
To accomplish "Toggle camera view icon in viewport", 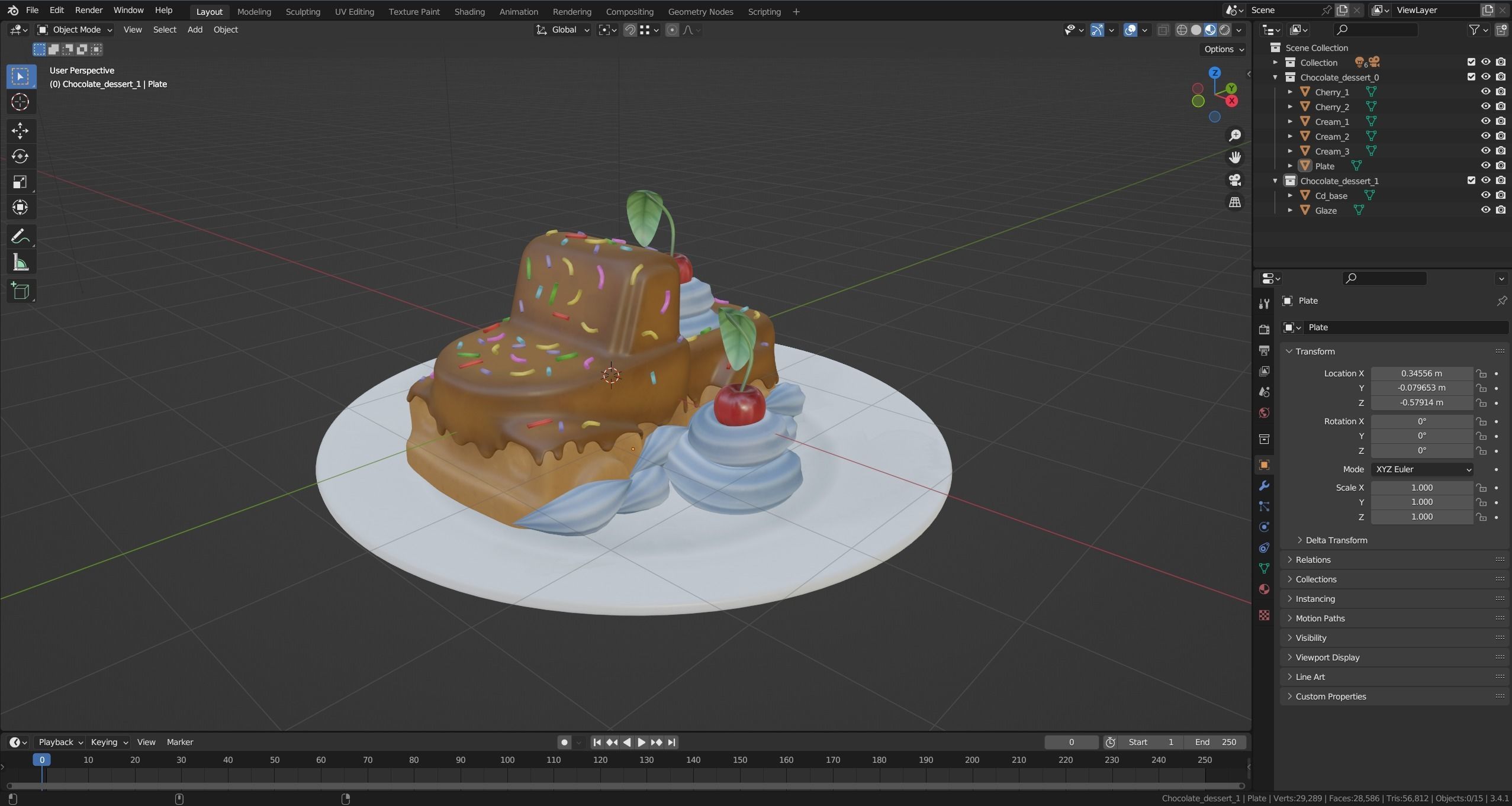I will pos(1235,180).
